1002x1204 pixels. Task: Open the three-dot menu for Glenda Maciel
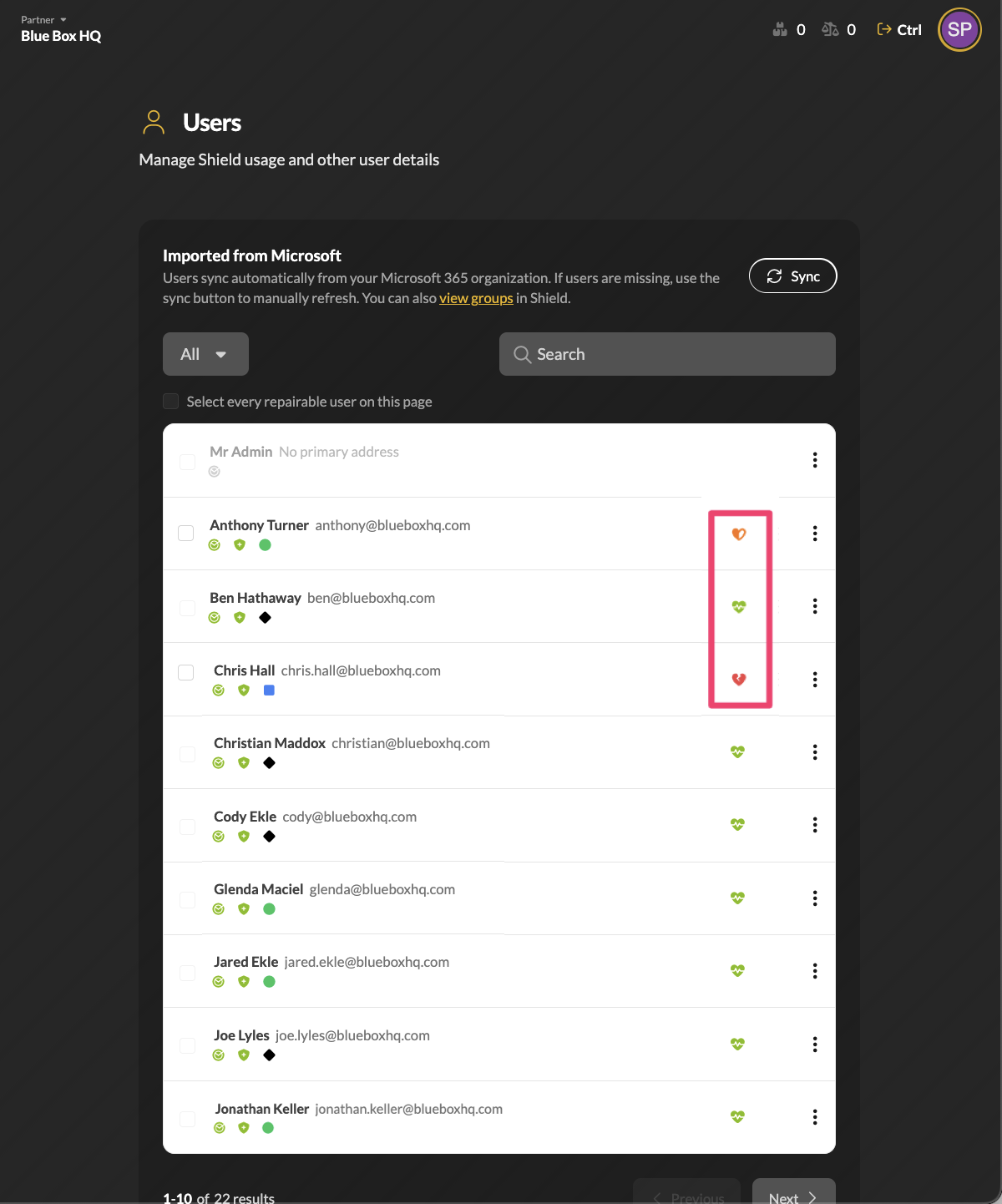[x=815, y=898]
